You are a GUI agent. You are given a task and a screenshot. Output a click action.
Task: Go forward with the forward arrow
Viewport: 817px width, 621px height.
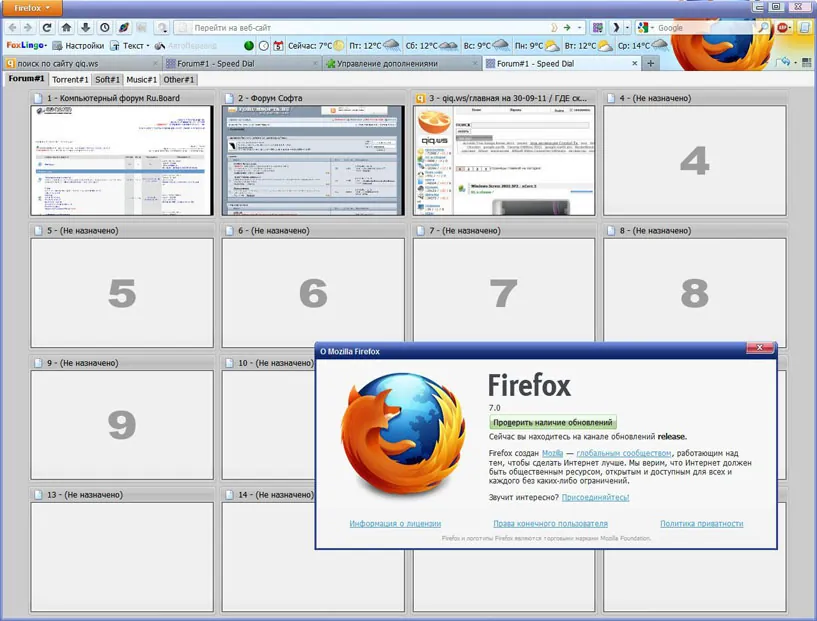tap(28, 28)
